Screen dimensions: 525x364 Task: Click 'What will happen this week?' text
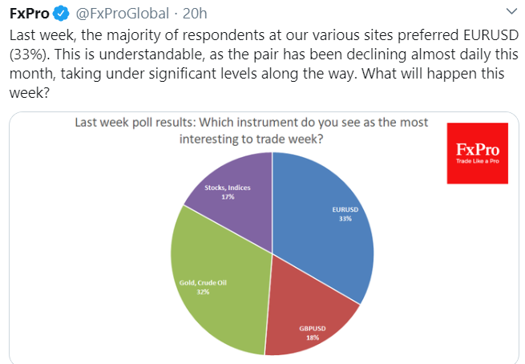coord(257,83)
